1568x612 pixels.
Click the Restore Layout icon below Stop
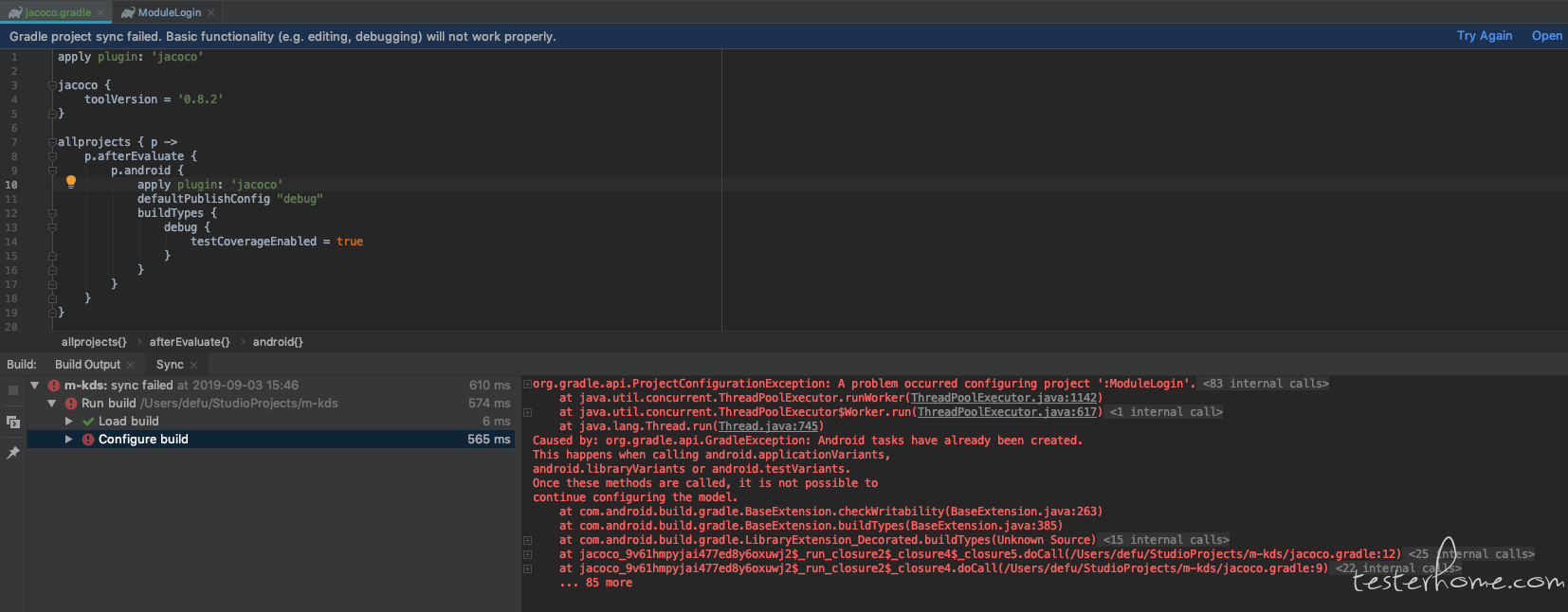point(13,422)
